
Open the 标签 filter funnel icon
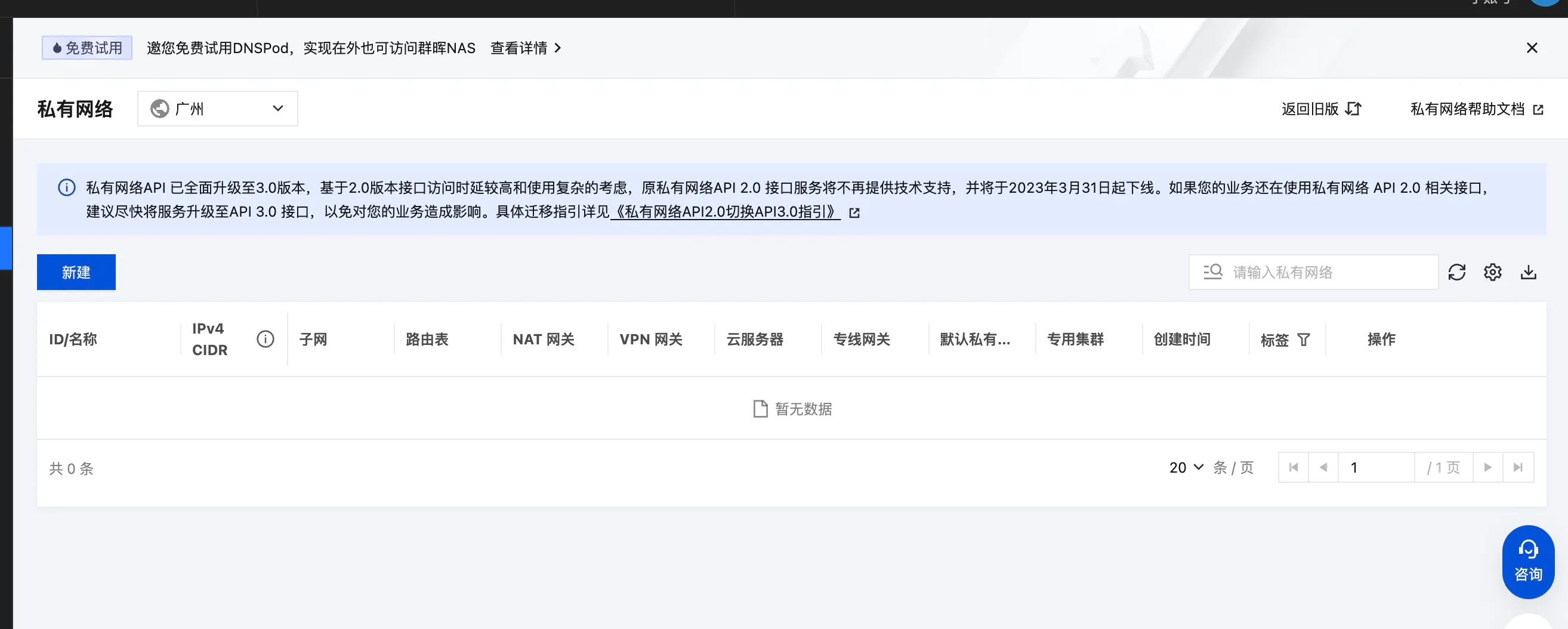click(1304, 340)
